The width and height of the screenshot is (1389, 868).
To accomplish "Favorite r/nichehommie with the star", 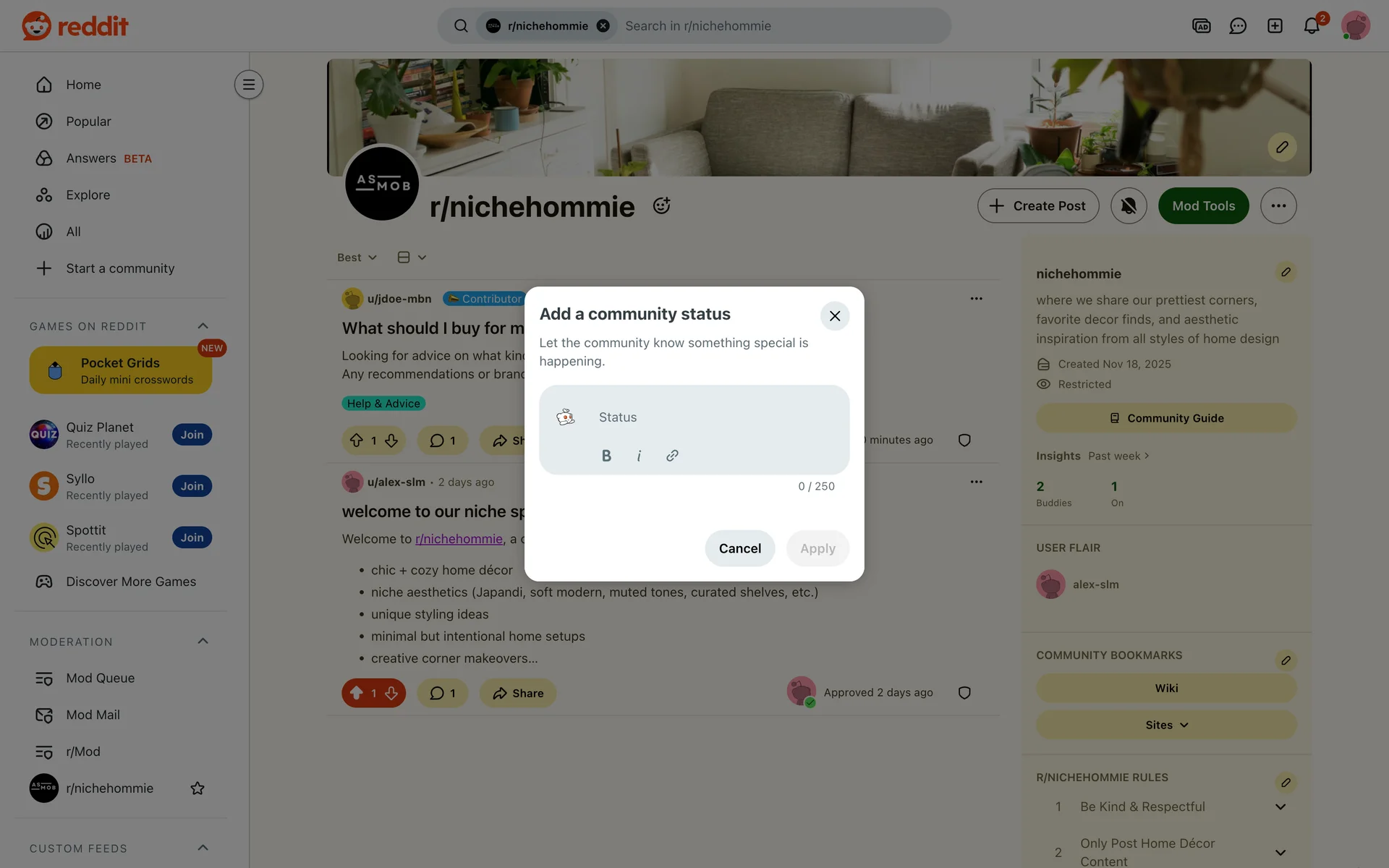I will [197, 788].
